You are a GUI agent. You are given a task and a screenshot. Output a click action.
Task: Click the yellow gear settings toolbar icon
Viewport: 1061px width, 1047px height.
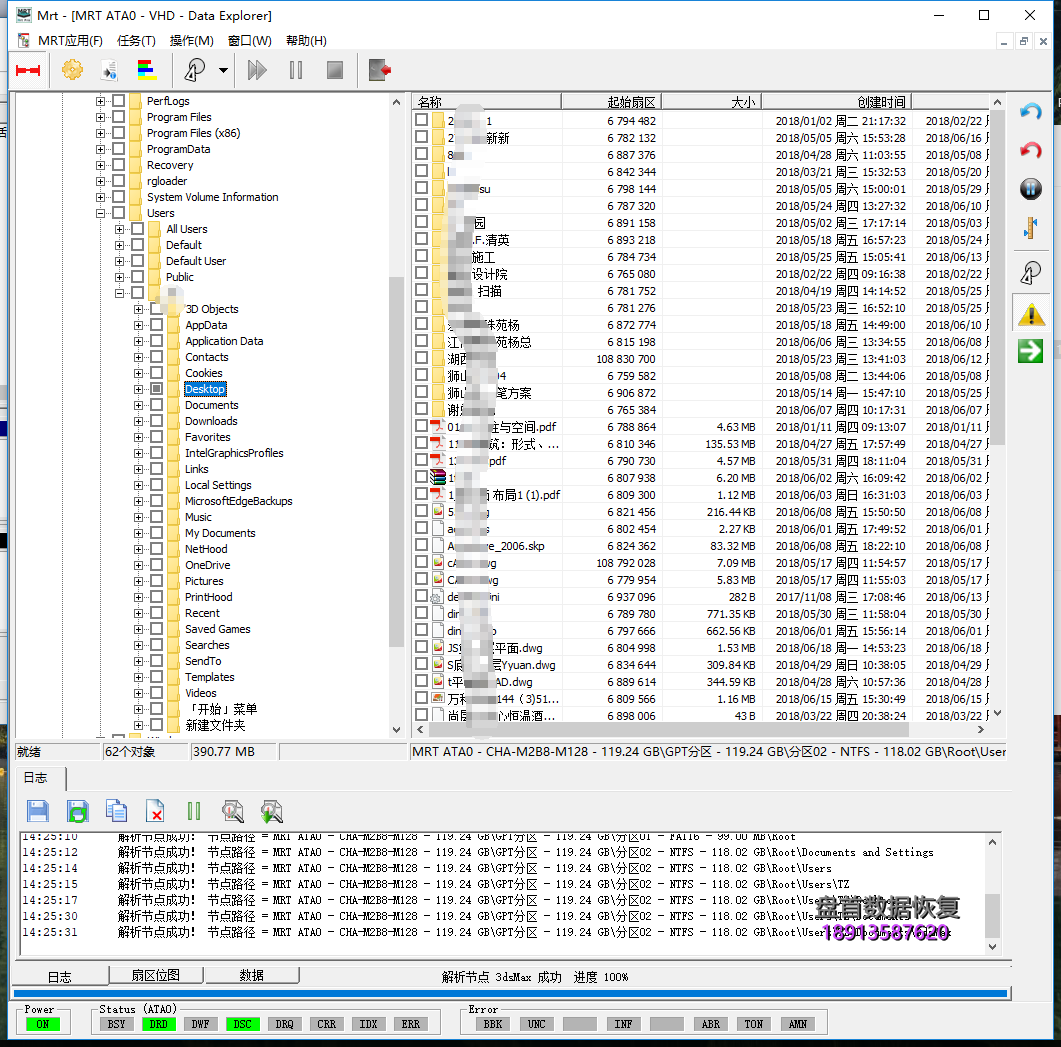pos(72,70)
